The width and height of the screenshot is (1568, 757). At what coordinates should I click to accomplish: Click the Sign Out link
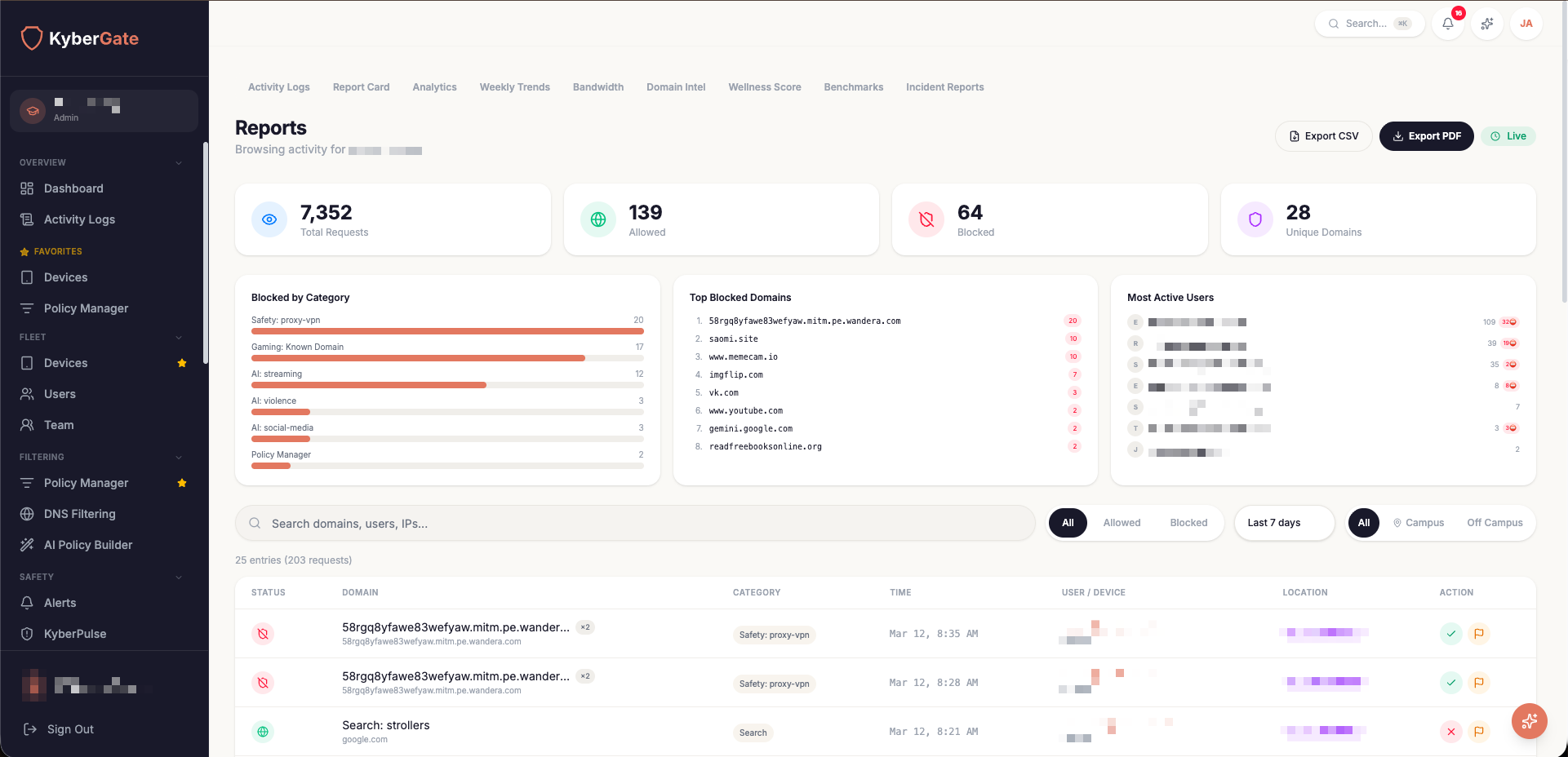[70, 729]
